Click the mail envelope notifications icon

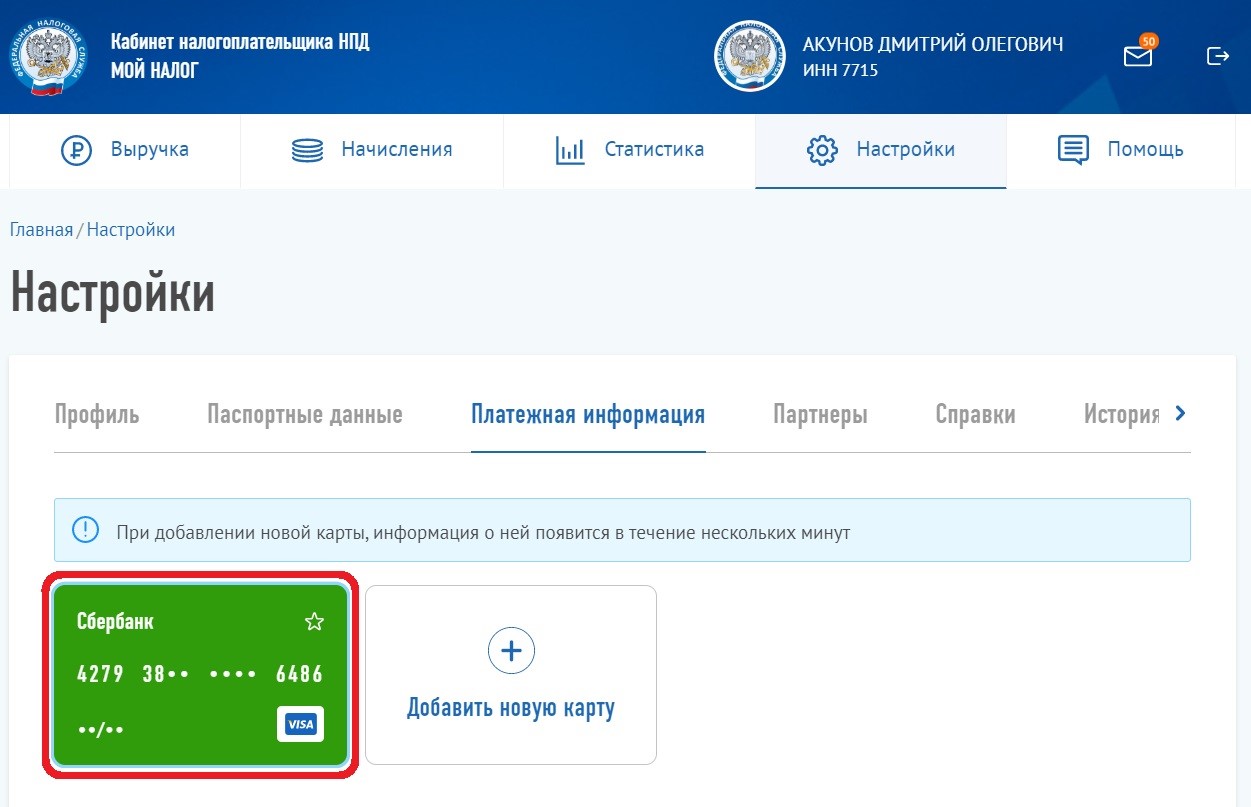(x=1137, y=57)
